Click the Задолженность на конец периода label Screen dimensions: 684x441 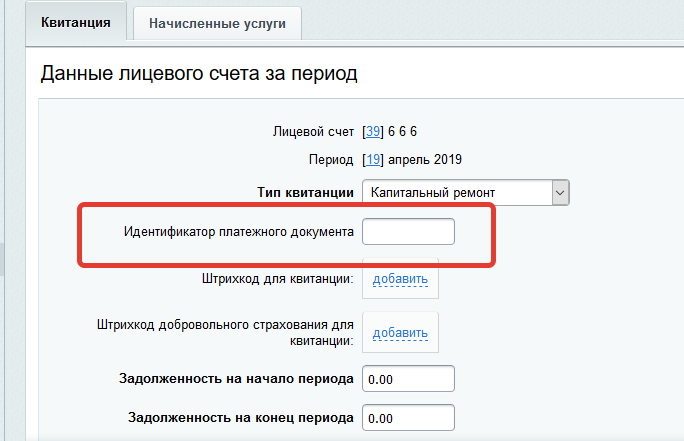click(x=240, y=417)
